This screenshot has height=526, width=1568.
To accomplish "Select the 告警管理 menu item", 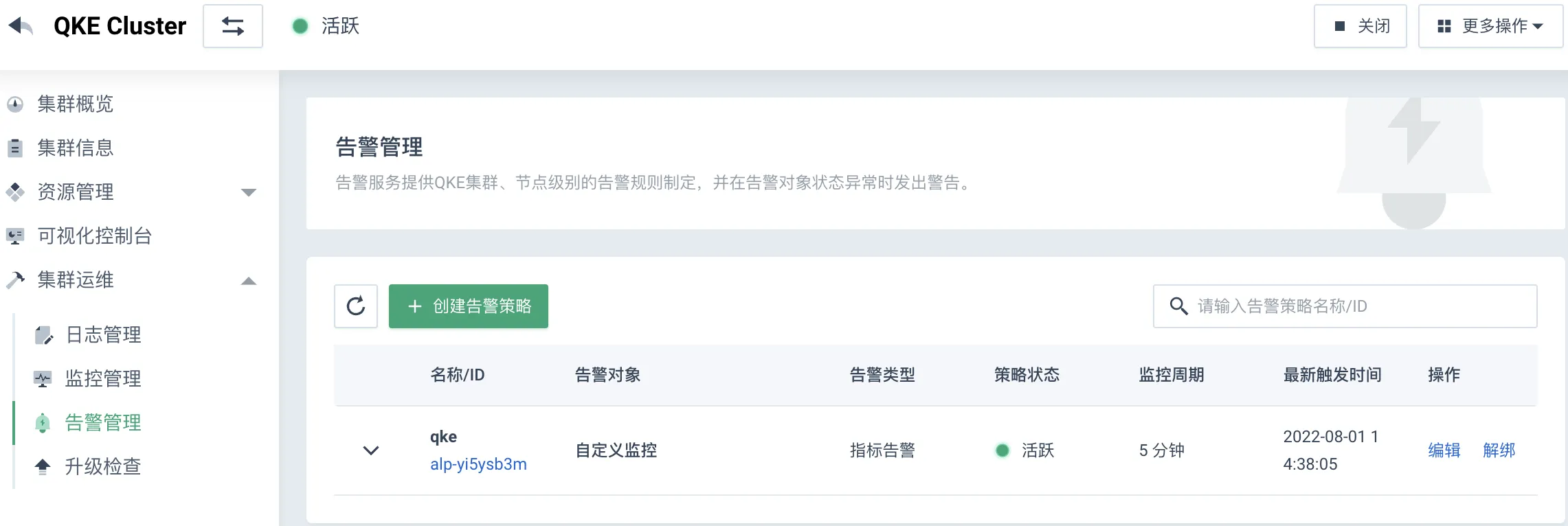I will 103,423.
